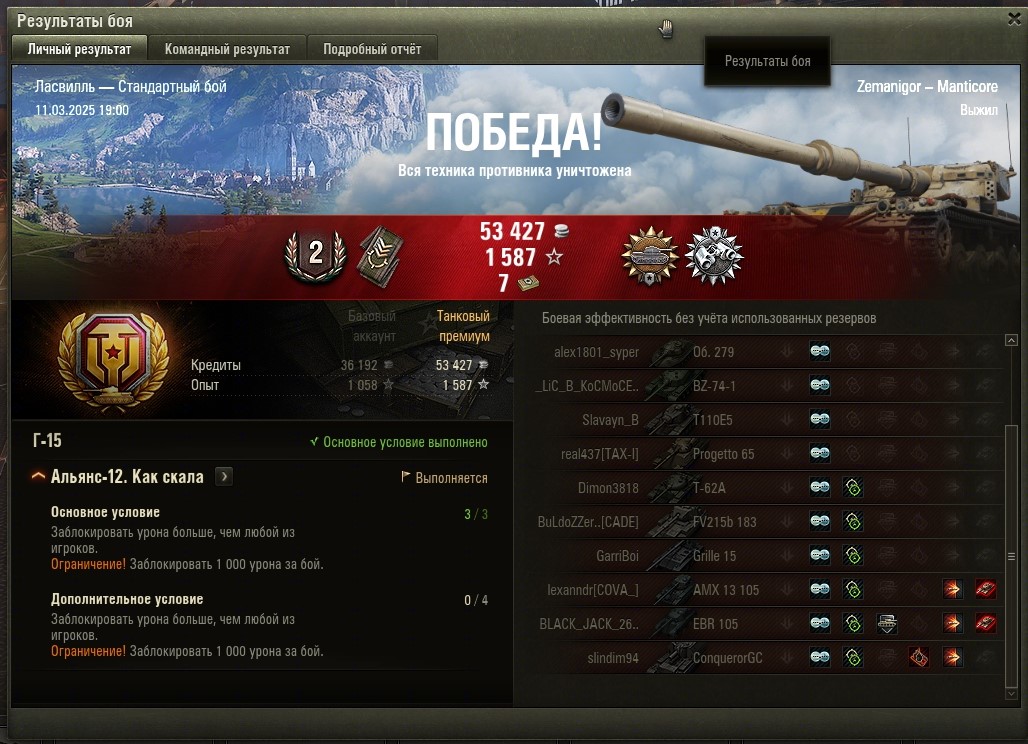Click the silver binoculars scout medal icon
Screen dimensions: 1028x744
[x=714, y=256]
